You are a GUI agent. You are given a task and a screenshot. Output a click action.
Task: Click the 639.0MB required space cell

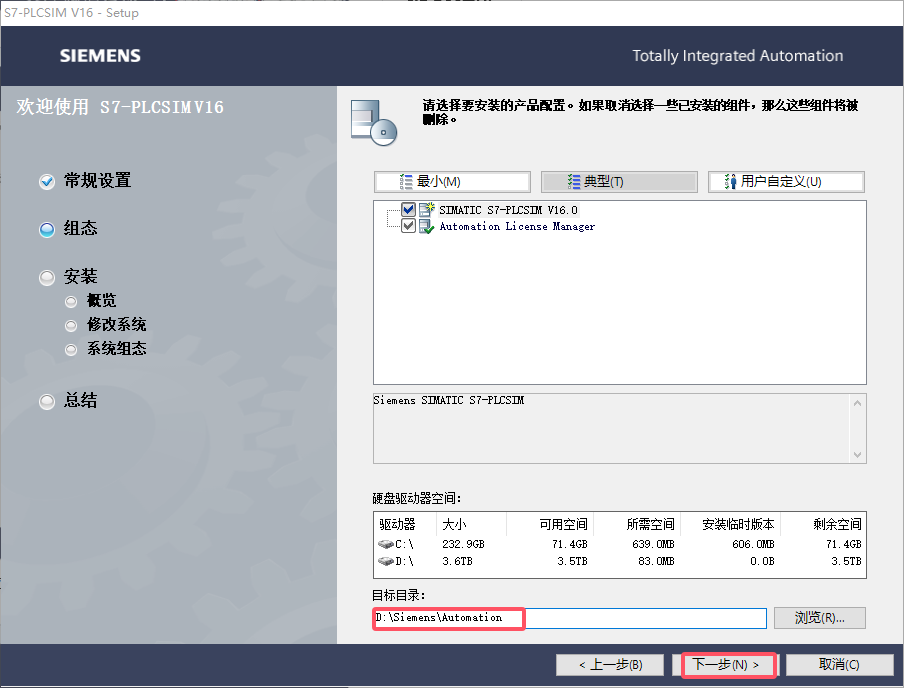[653, 544]
